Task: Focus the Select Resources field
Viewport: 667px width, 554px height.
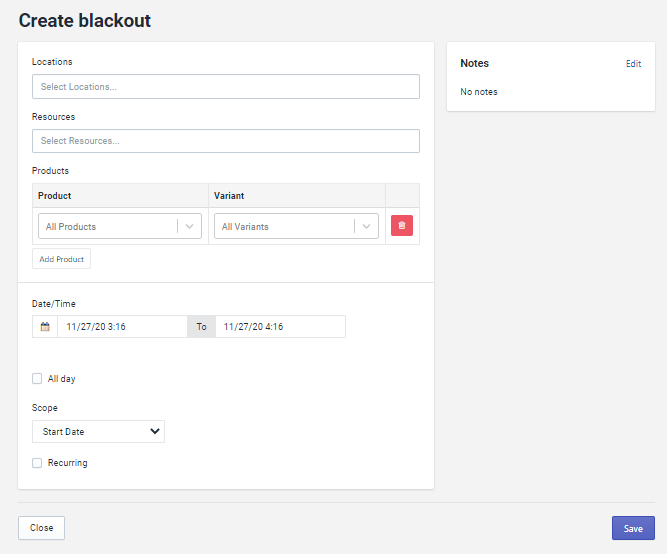Action: click(x=225, y=141)
